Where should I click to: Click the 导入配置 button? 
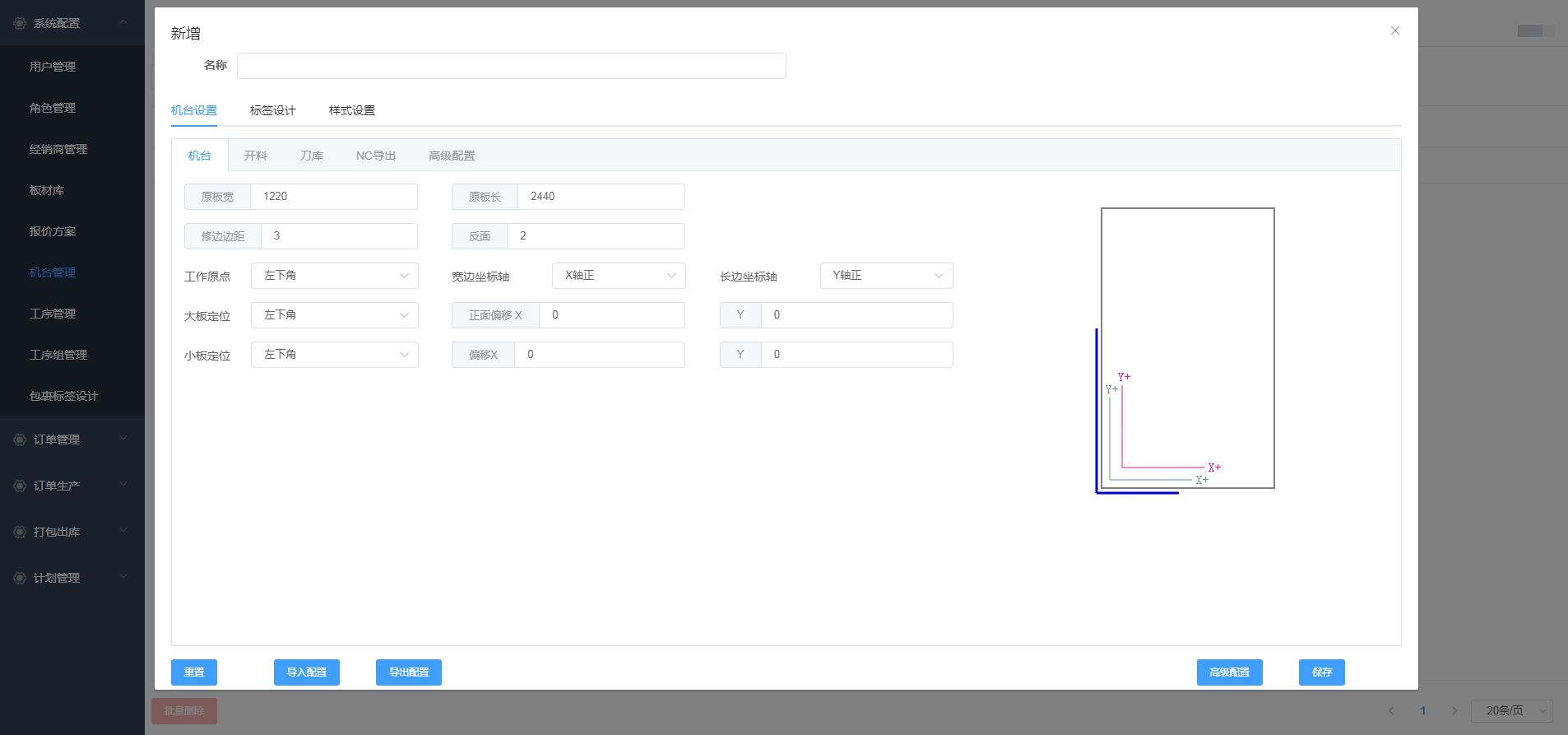306,672
